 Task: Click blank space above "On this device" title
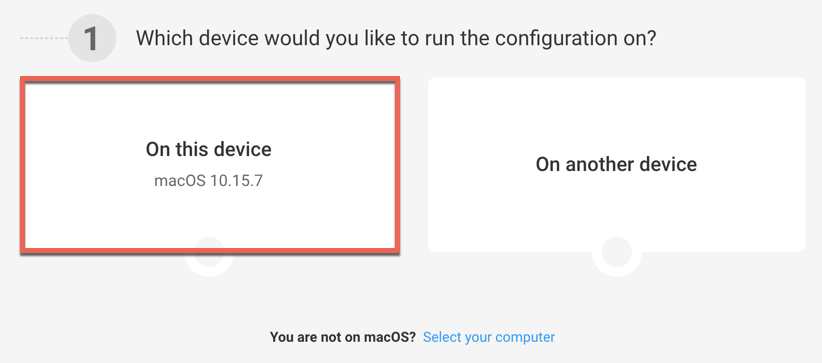(210, 110)
